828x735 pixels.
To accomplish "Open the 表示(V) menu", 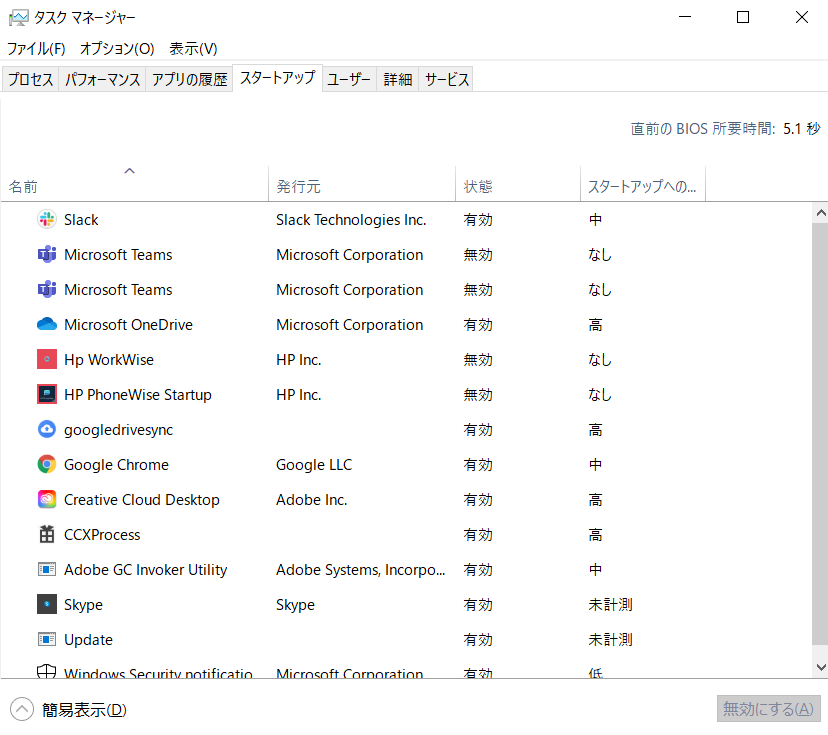I will (x=193, y=49).
